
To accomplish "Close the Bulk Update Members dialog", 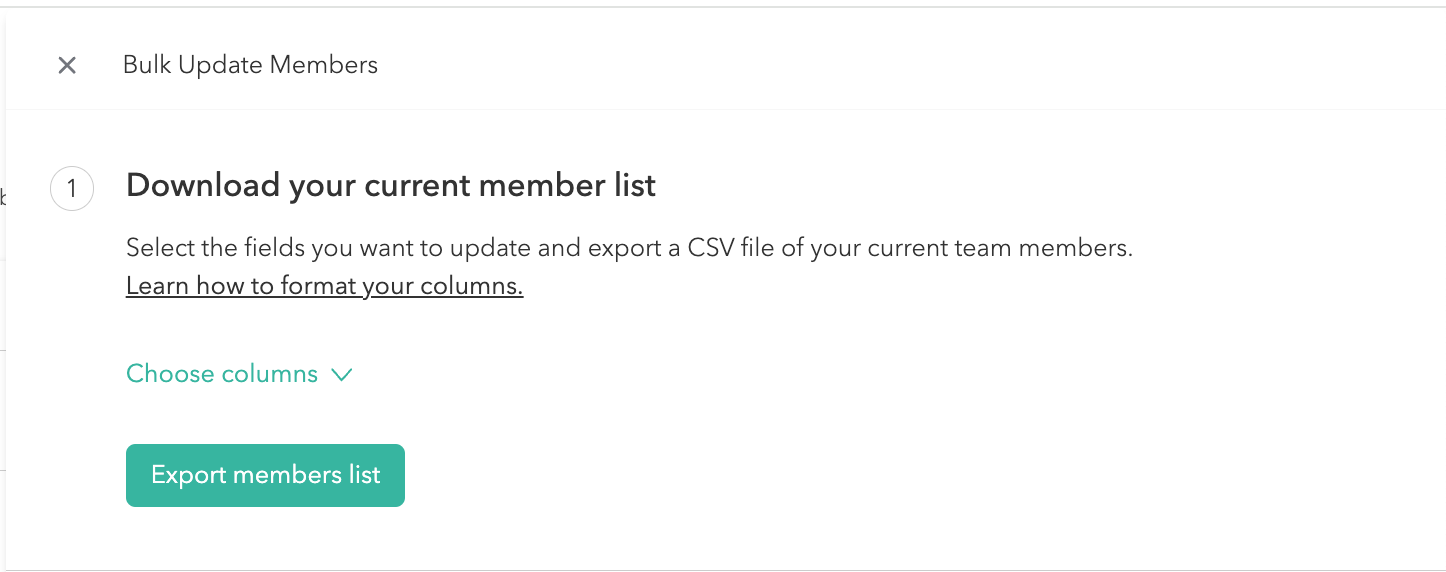I will 67,66.
